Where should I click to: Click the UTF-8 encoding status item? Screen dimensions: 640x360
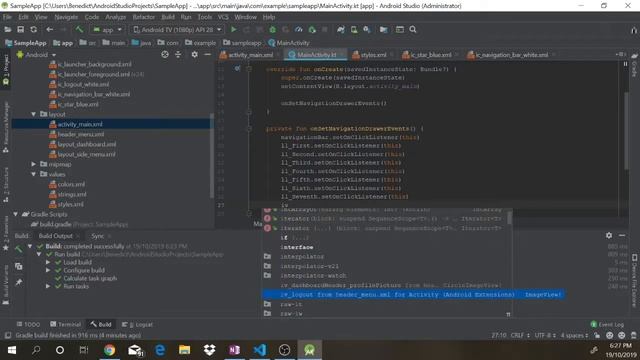point(545,335)
